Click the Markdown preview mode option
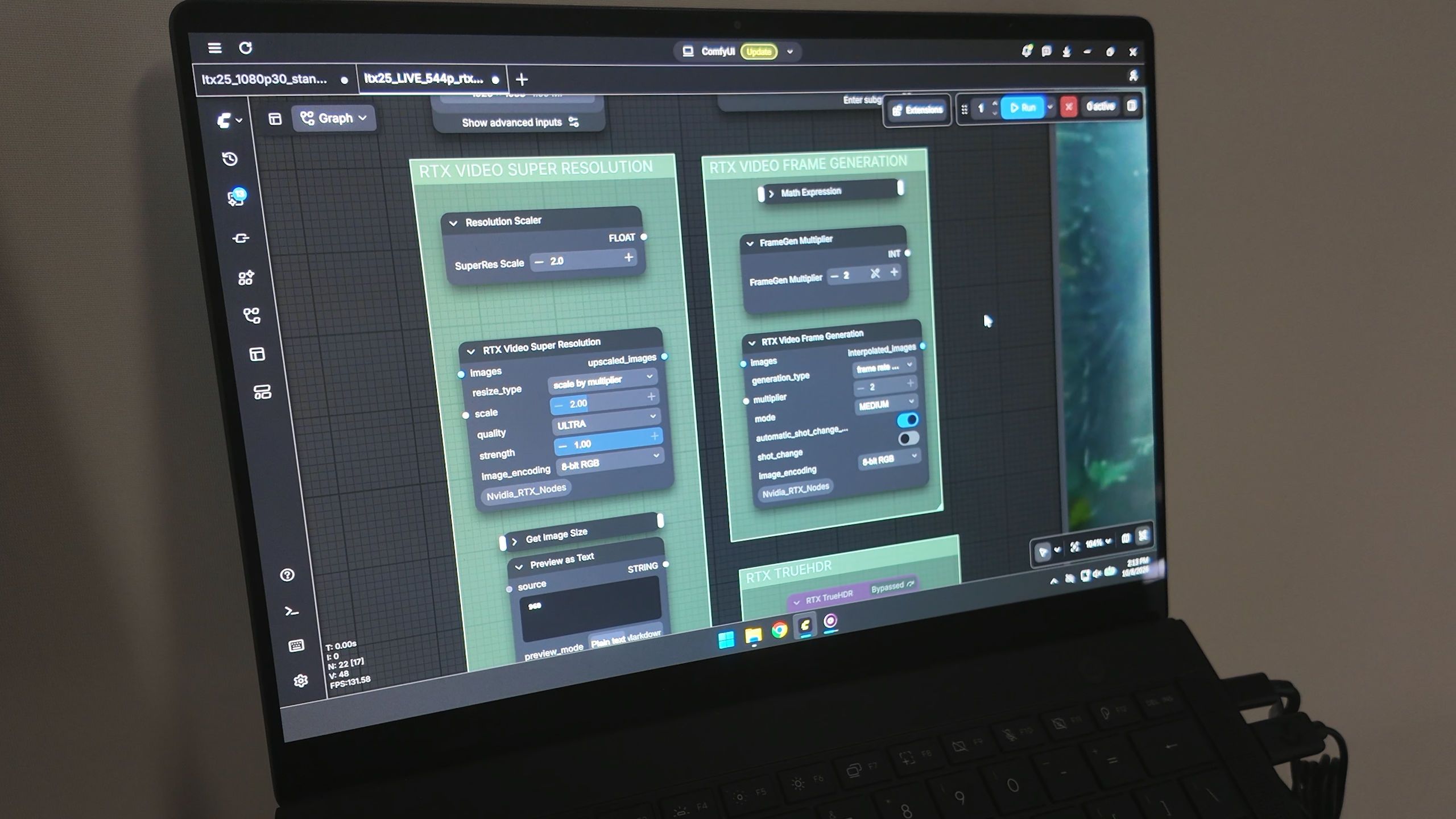 coord(644,635)
